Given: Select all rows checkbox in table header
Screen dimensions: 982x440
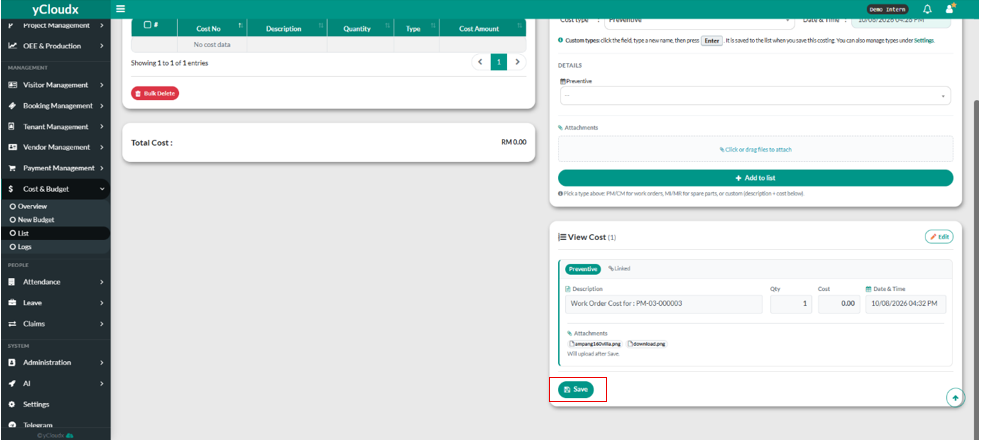Looking at the screenshot, I should [x=148, y=25].
